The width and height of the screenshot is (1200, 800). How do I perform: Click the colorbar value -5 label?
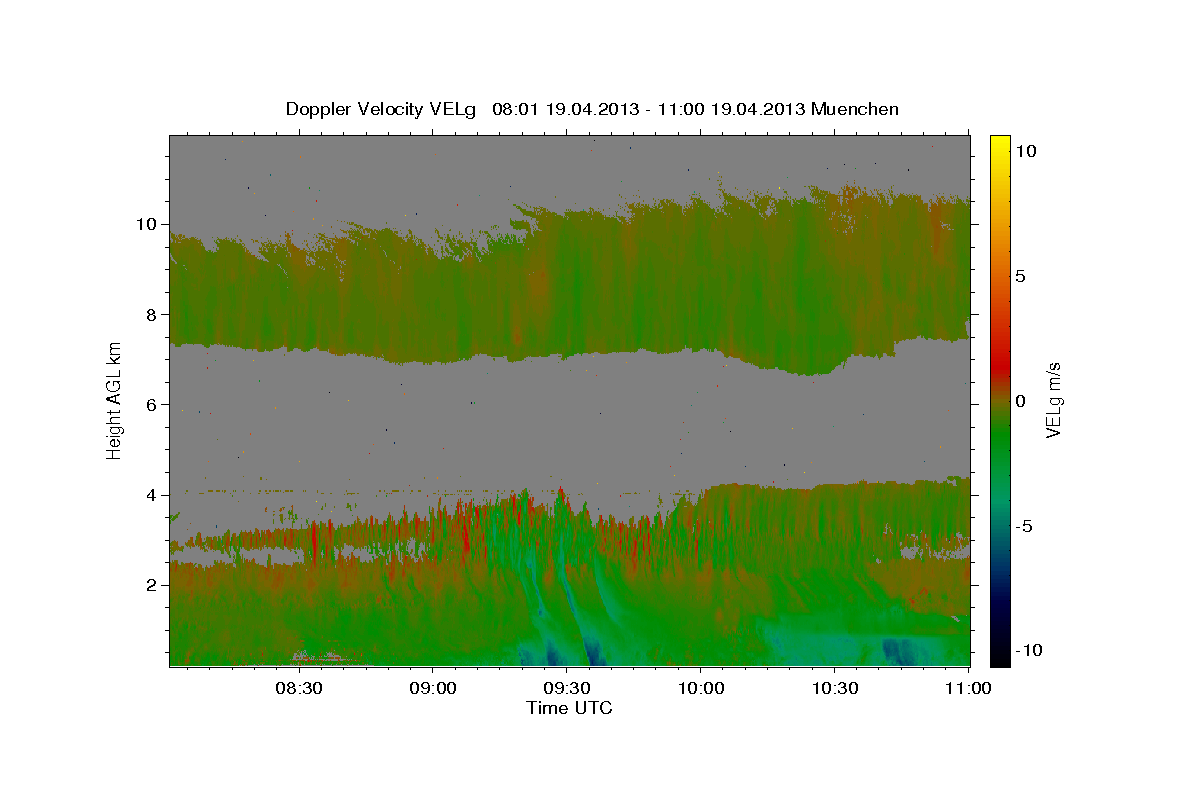pyautogui.click(x=1023, y=526)
